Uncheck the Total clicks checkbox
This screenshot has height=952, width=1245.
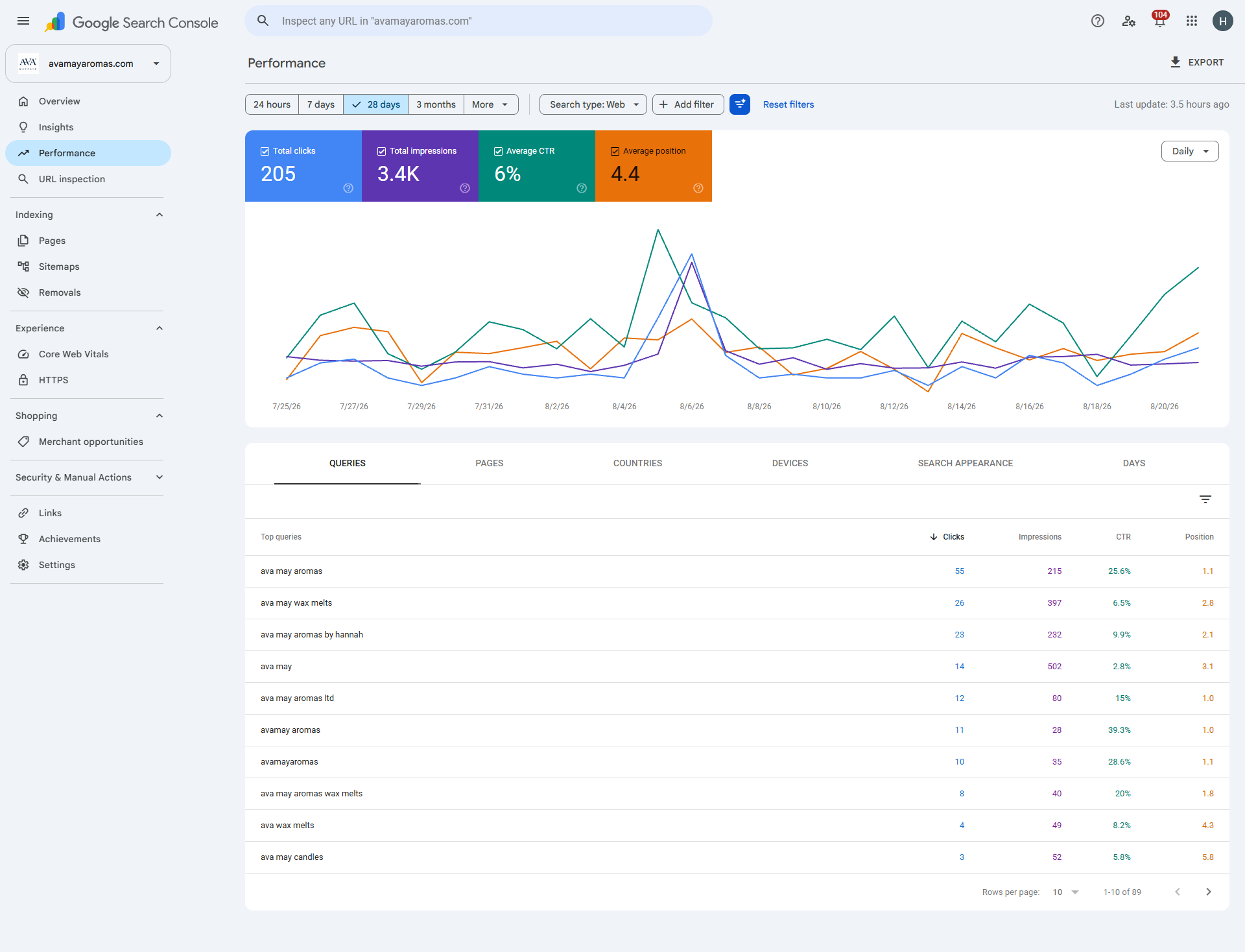pyautogui.click(x=265, y=151)
